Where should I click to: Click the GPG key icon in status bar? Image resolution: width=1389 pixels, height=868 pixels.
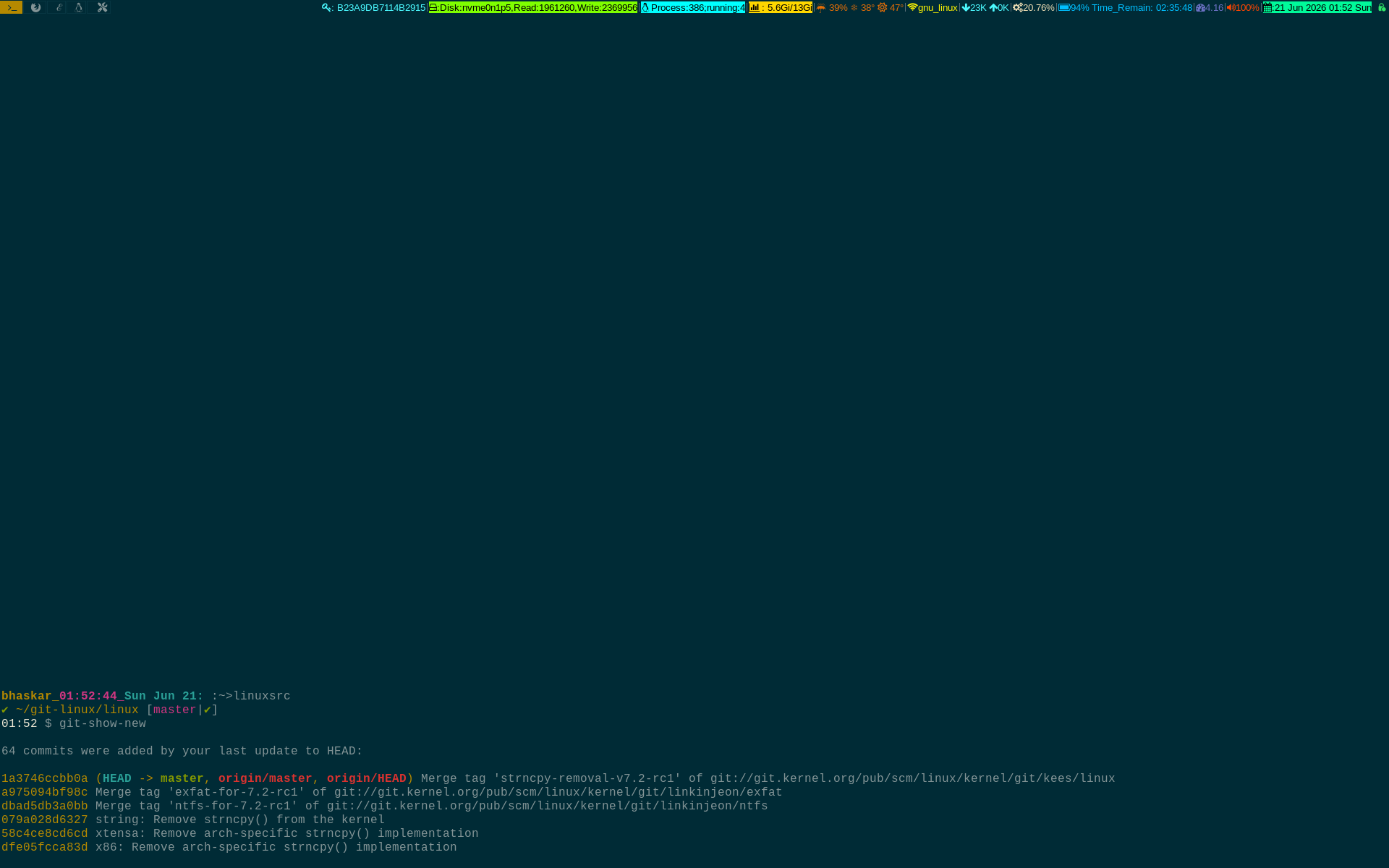tap(326, 8)
